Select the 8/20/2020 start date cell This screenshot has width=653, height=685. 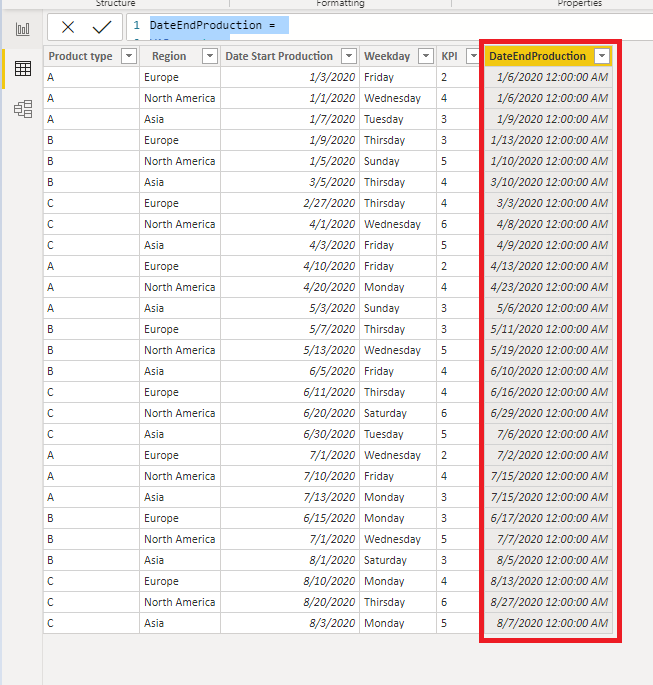[290, 602]
